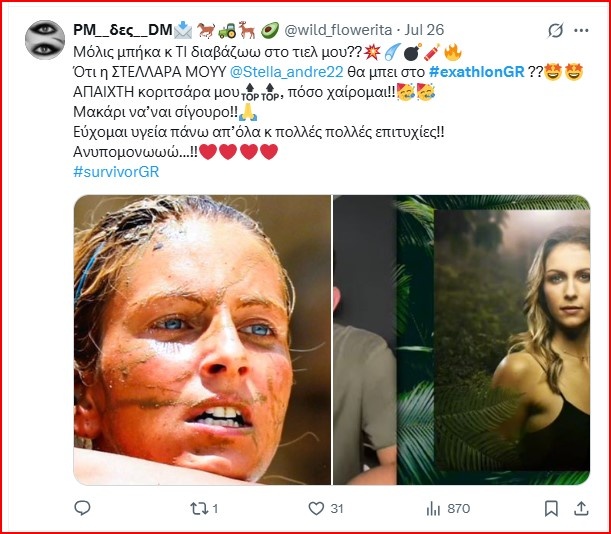611x534 pixels.
Task: Like the tweet with the heart icon
Action: 316,509
